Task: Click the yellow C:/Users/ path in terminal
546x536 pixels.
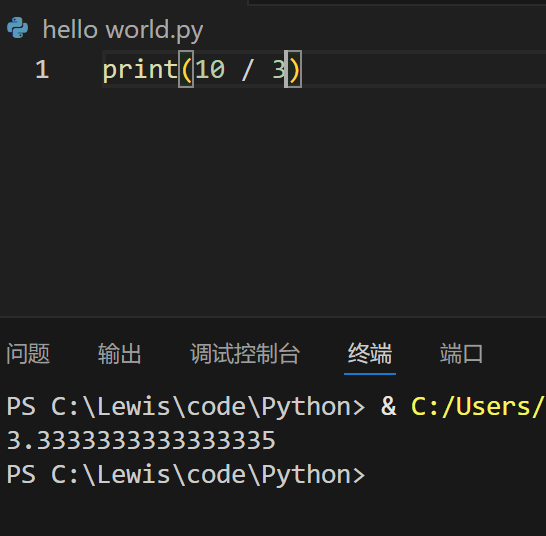Action: (478, 406)
